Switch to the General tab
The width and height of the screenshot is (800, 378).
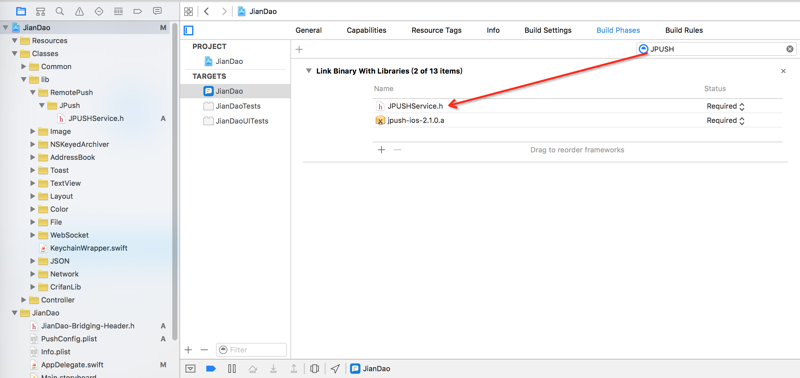tap(308, 30)
